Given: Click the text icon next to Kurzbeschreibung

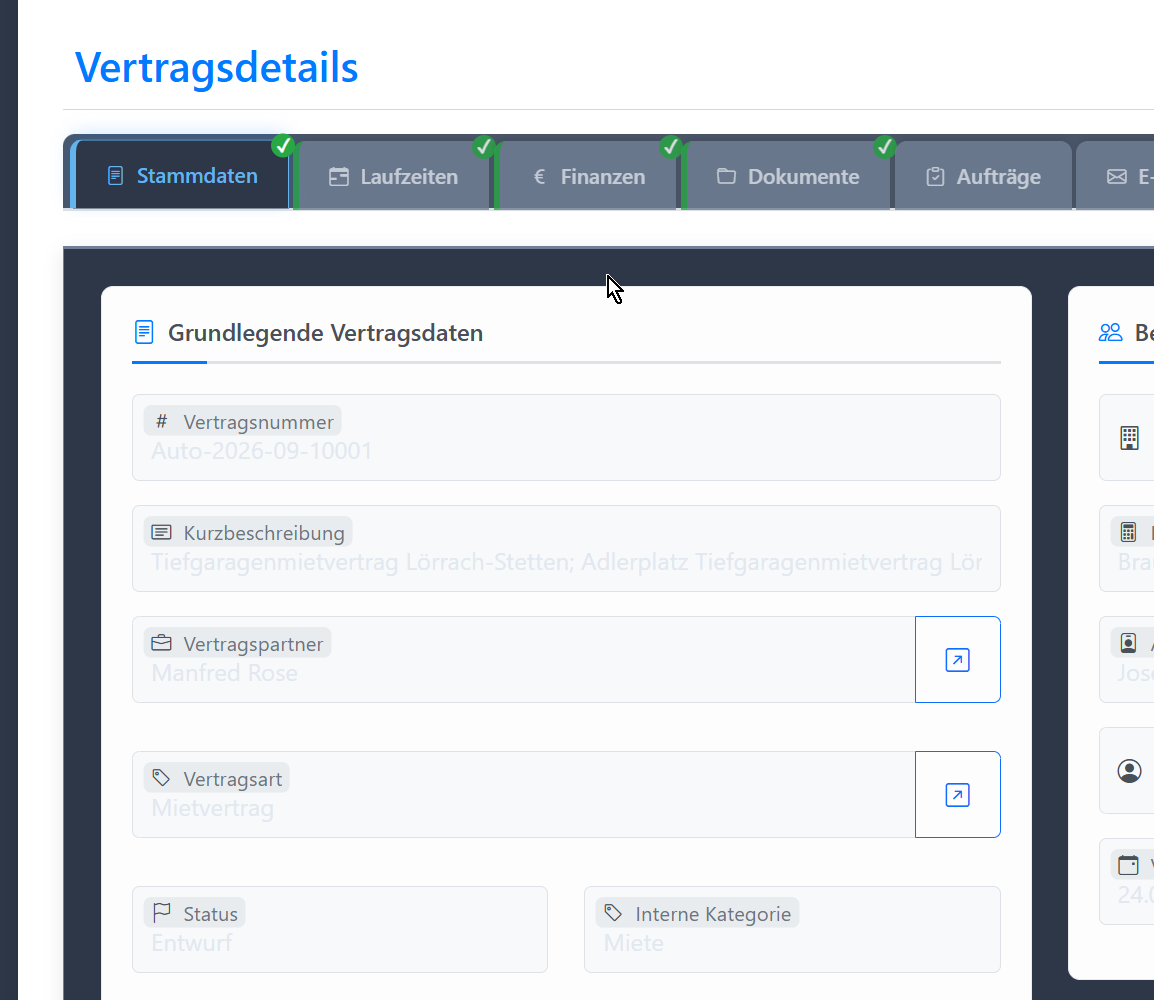Looking at the screenshot, I should tap(161, 532).
